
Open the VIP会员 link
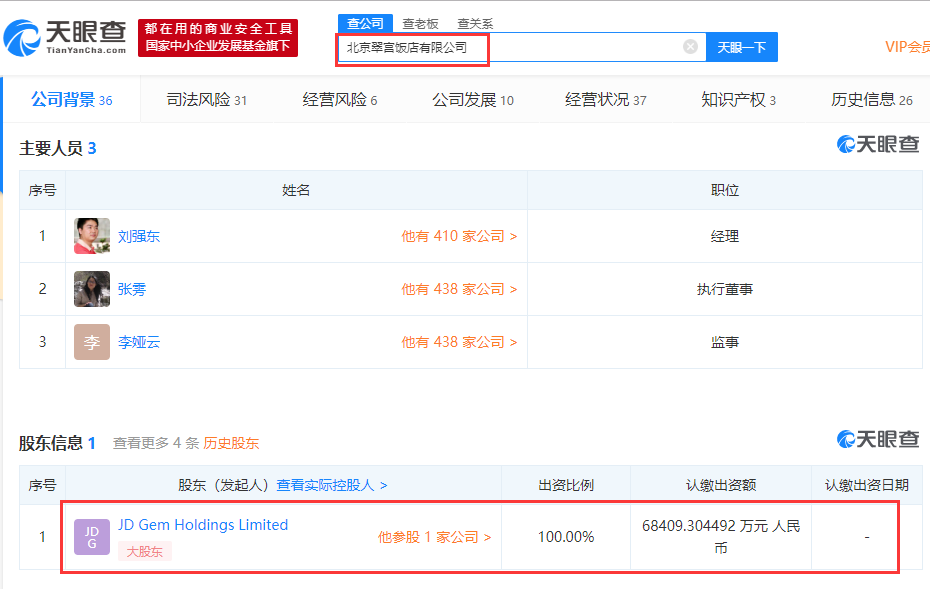pyautogui.click(x=907, y=47)
